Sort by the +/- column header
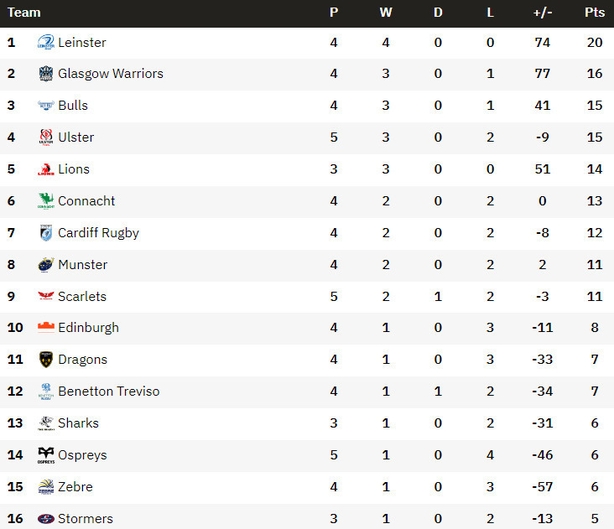 pyautogui.click(x=542, y=13)
